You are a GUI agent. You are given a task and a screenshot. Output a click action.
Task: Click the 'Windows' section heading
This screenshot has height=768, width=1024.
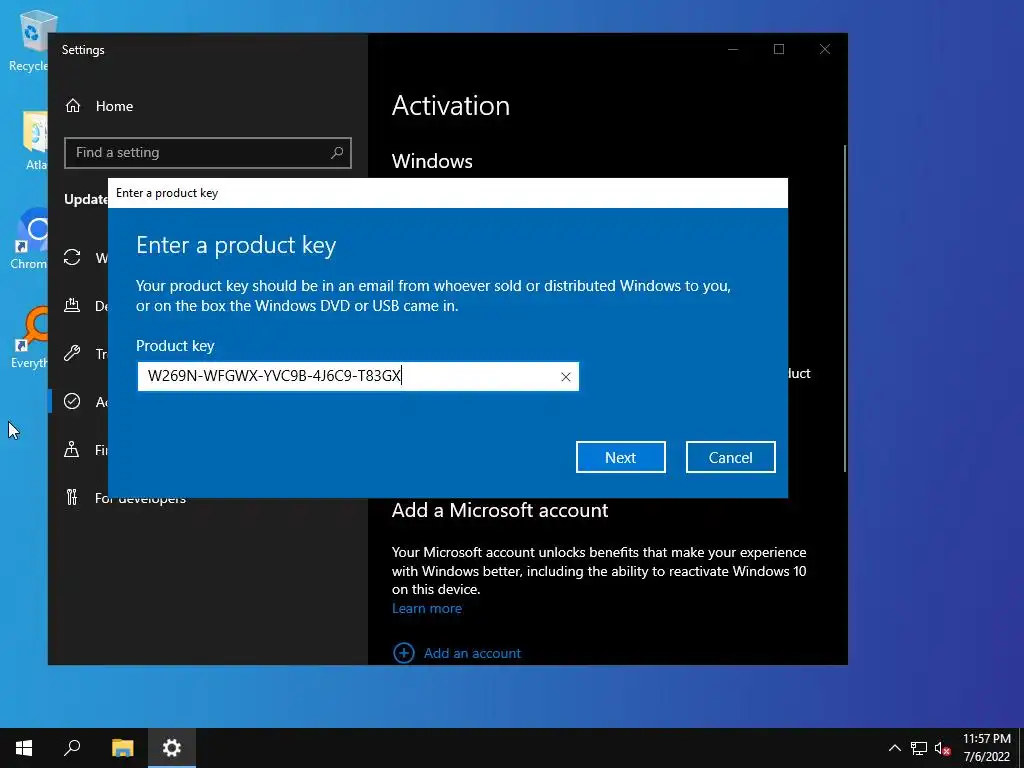[432, 161]
